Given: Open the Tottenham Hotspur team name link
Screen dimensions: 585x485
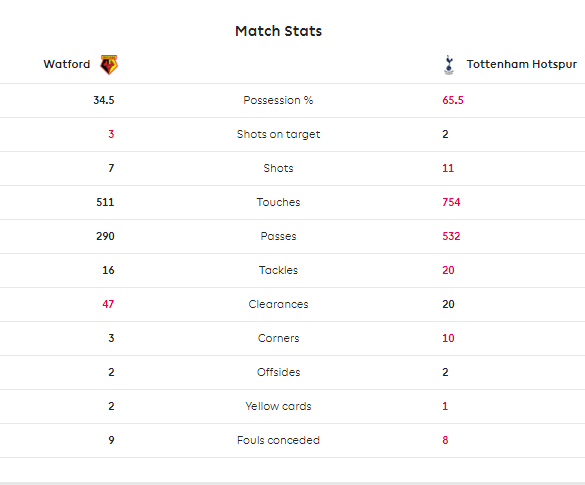Looking at the screenshot, I should pyautogui.click(x=522, y=64).
